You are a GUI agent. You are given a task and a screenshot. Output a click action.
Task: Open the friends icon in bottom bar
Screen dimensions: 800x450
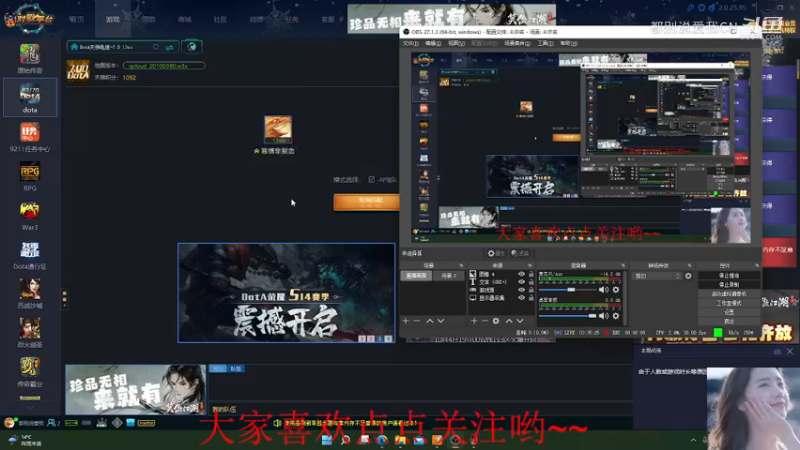(x=54, y=423)
